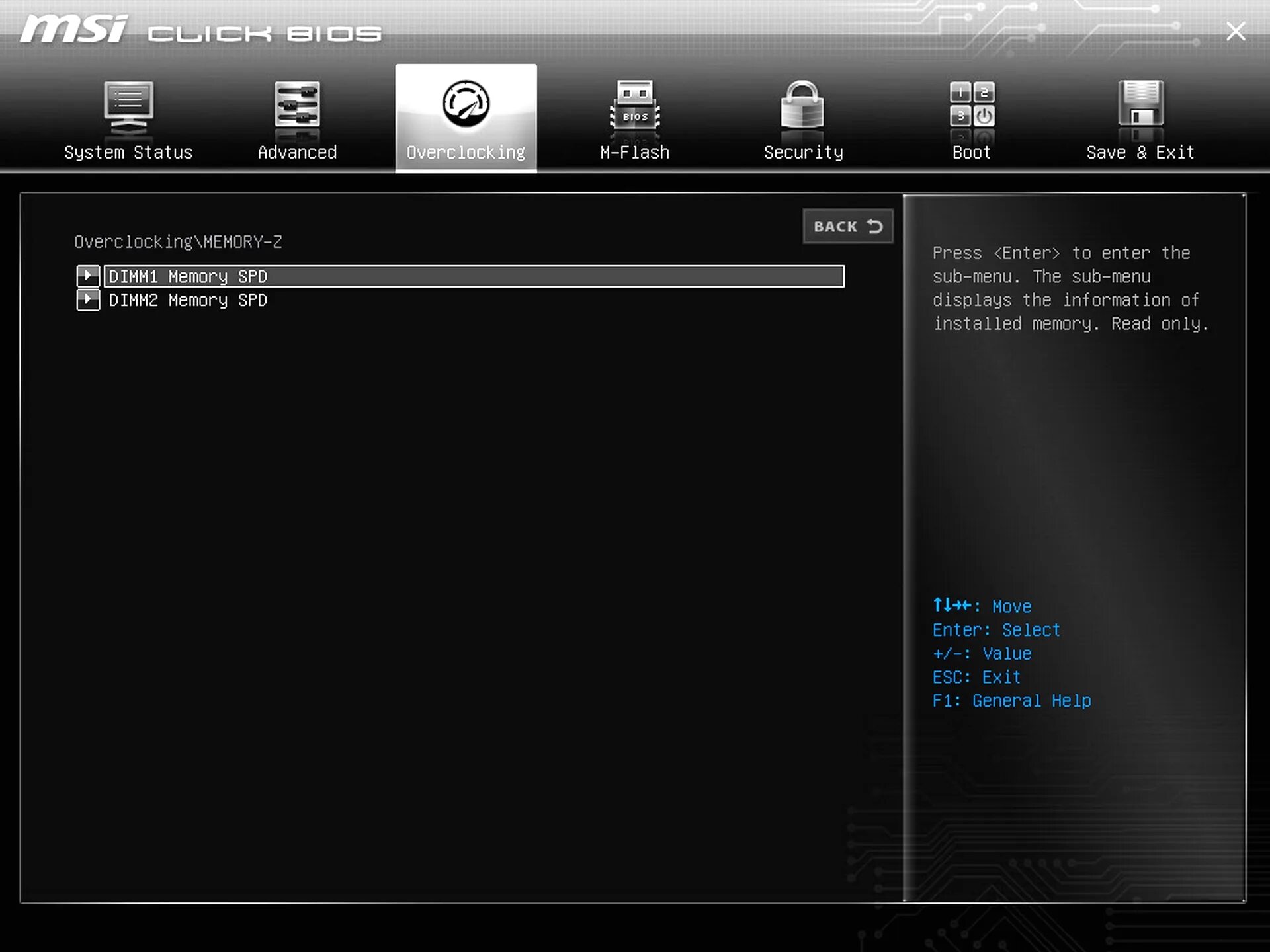Viewport: 1270px width, 952px height.
Task: Click the 'ESC: Exit' hint text
Action: coord(976,677)
